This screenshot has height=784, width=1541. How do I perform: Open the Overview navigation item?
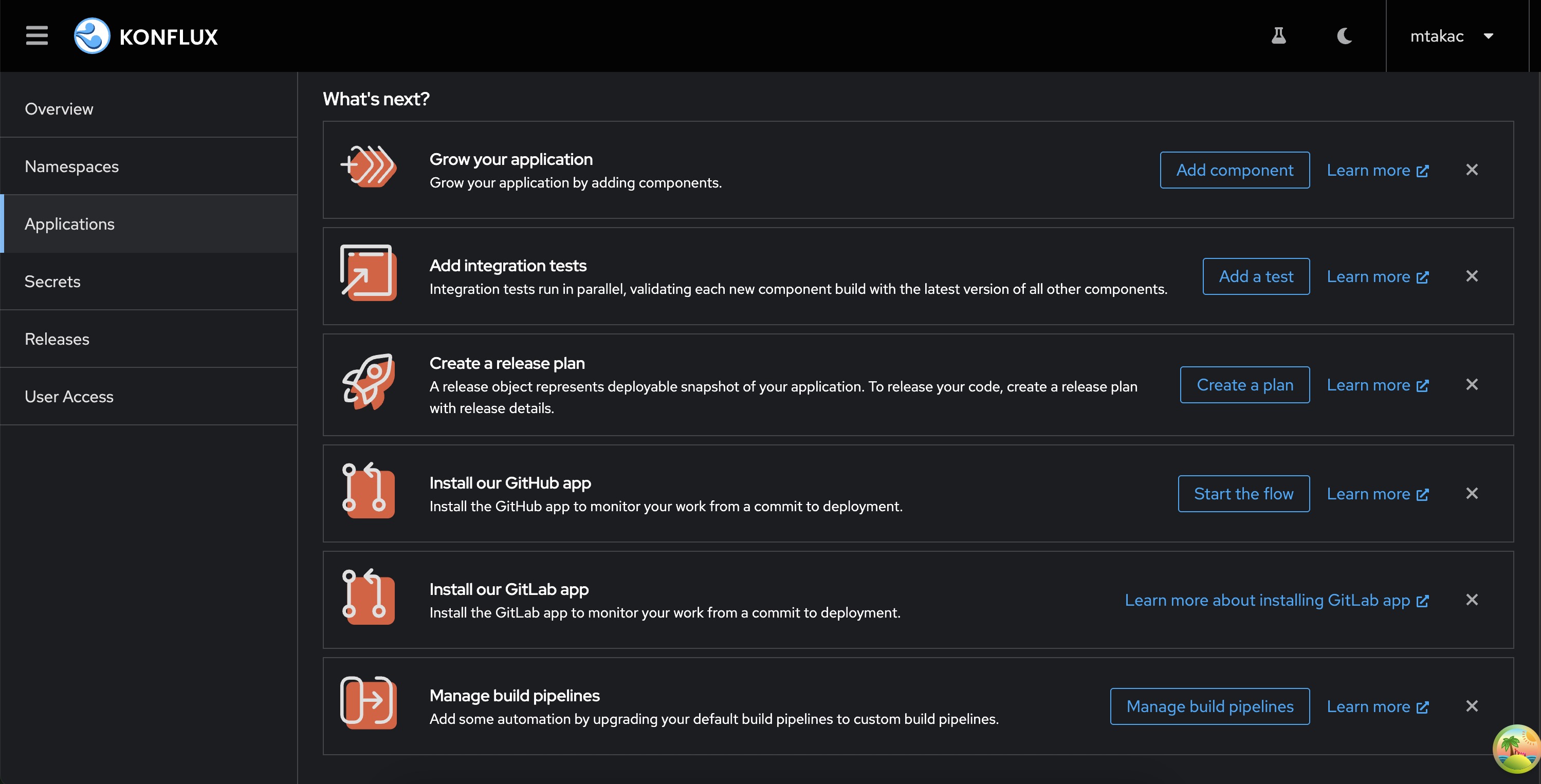click(x=59, y=109)
